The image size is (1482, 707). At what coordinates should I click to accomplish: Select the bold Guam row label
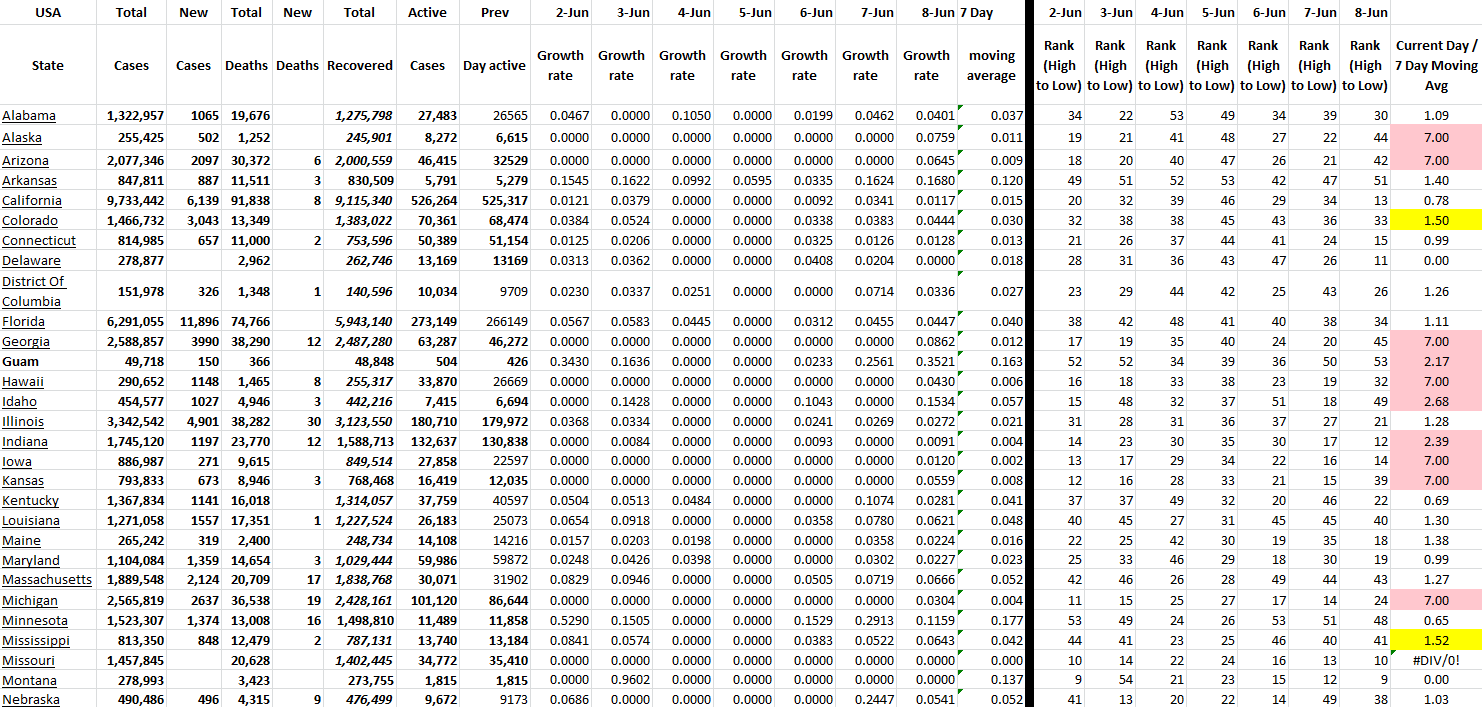tap(21, 361)
